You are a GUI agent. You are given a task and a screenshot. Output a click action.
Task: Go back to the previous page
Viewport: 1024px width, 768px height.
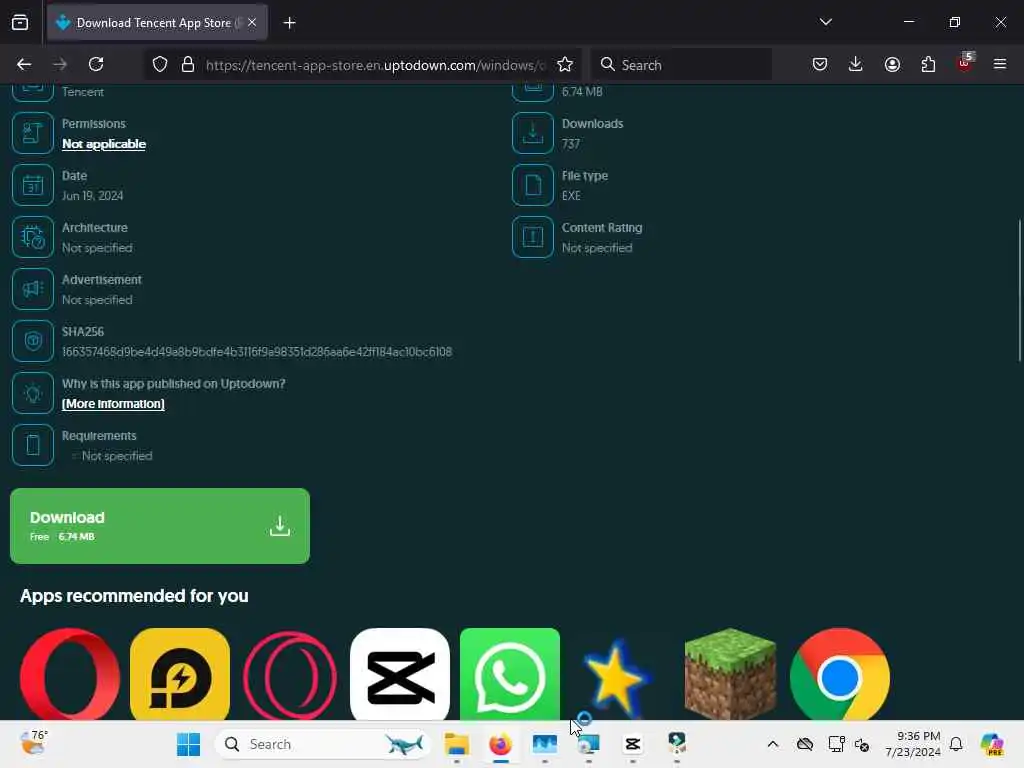(x=24, y=64)
